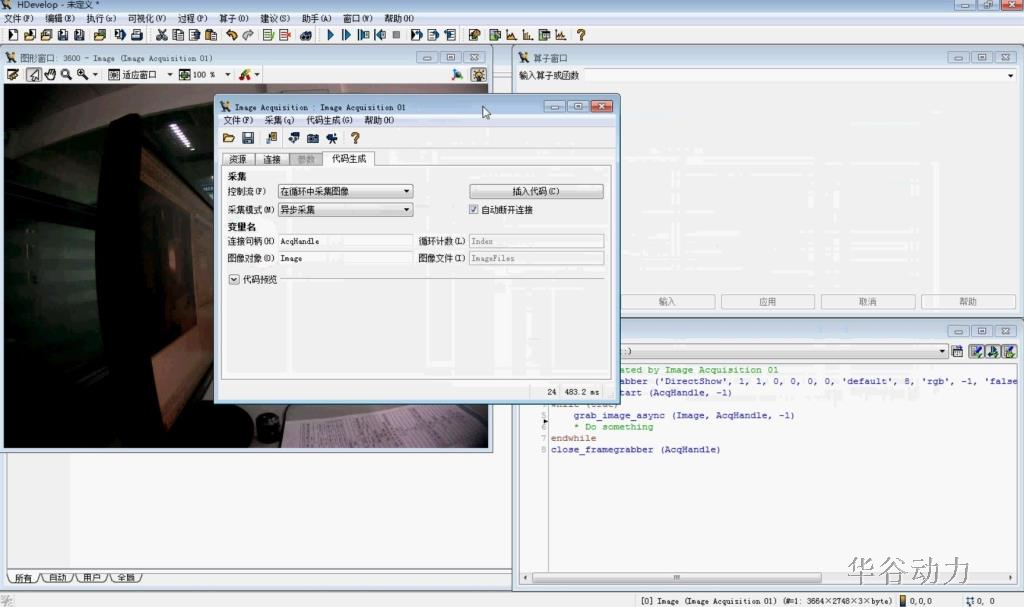Click the Copy icon in main toolbar

point(178,35)
